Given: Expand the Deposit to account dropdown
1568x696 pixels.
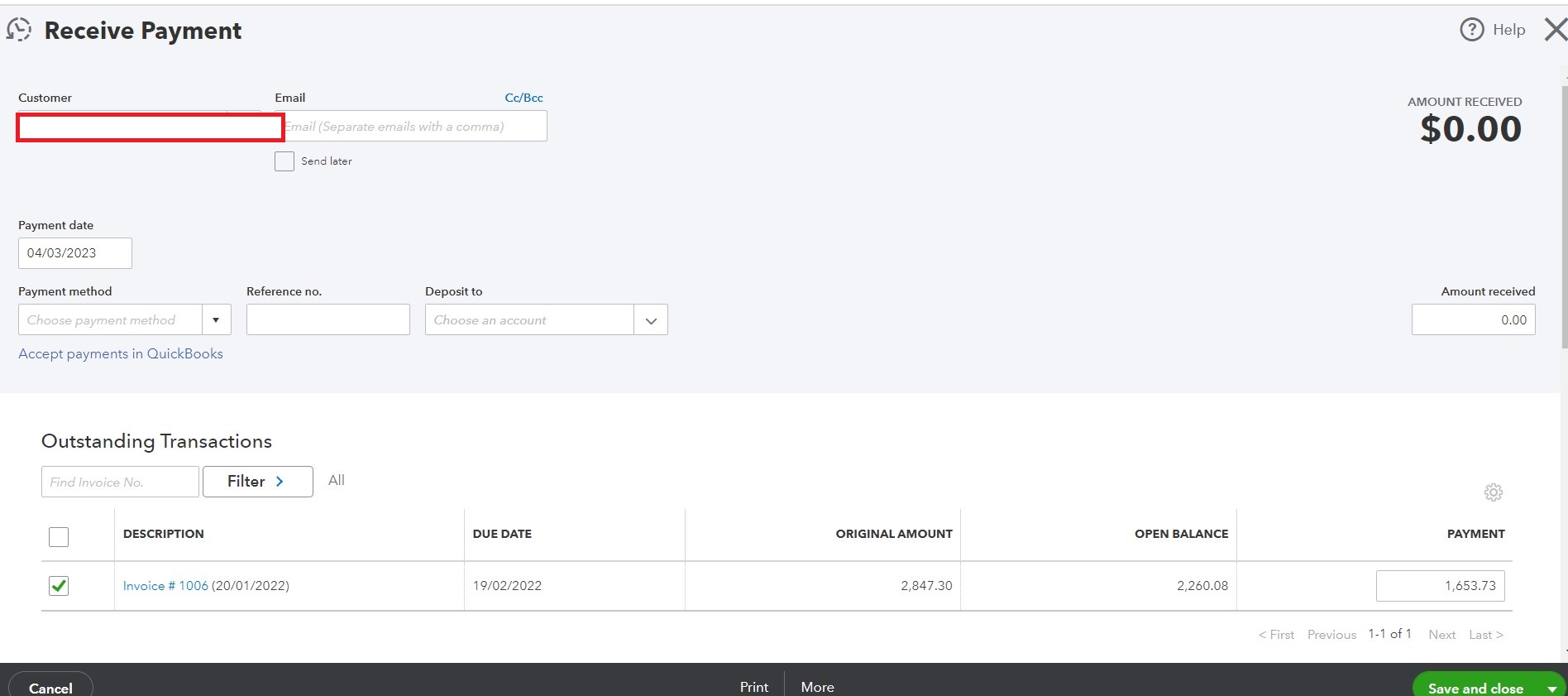Looking at the screenshot, I should pyautogui.click(x=651, y=320).
